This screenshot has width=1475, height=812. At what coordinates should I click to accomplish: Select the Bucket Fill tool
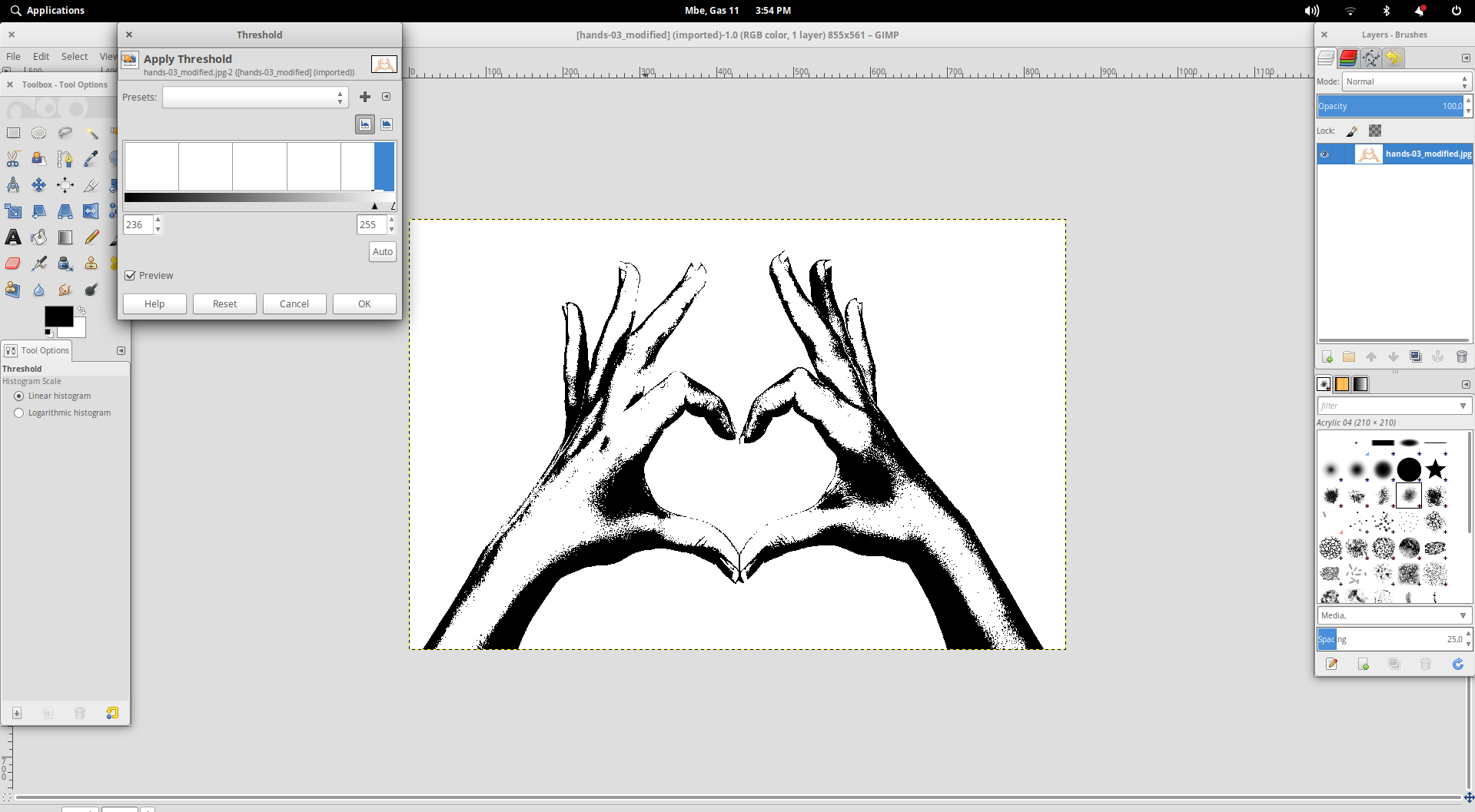(39, 237)
